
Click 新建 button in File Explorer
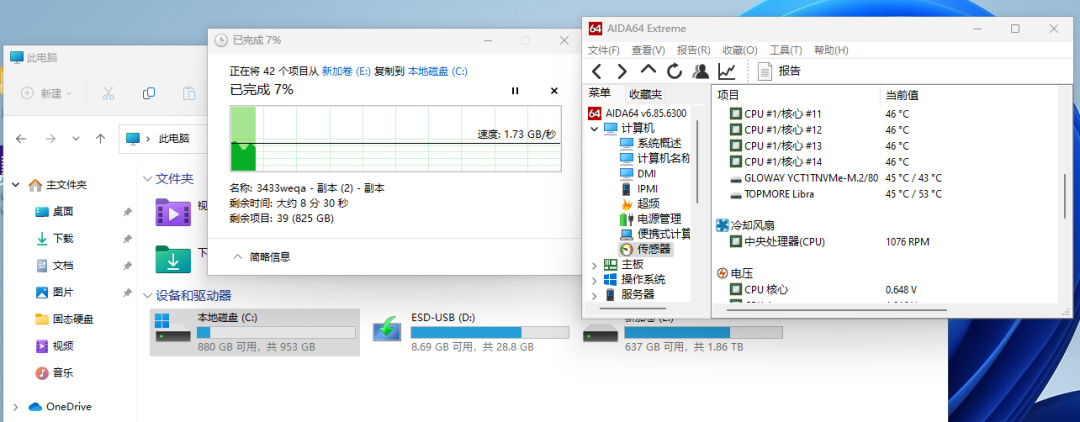(x=46, y=93)
